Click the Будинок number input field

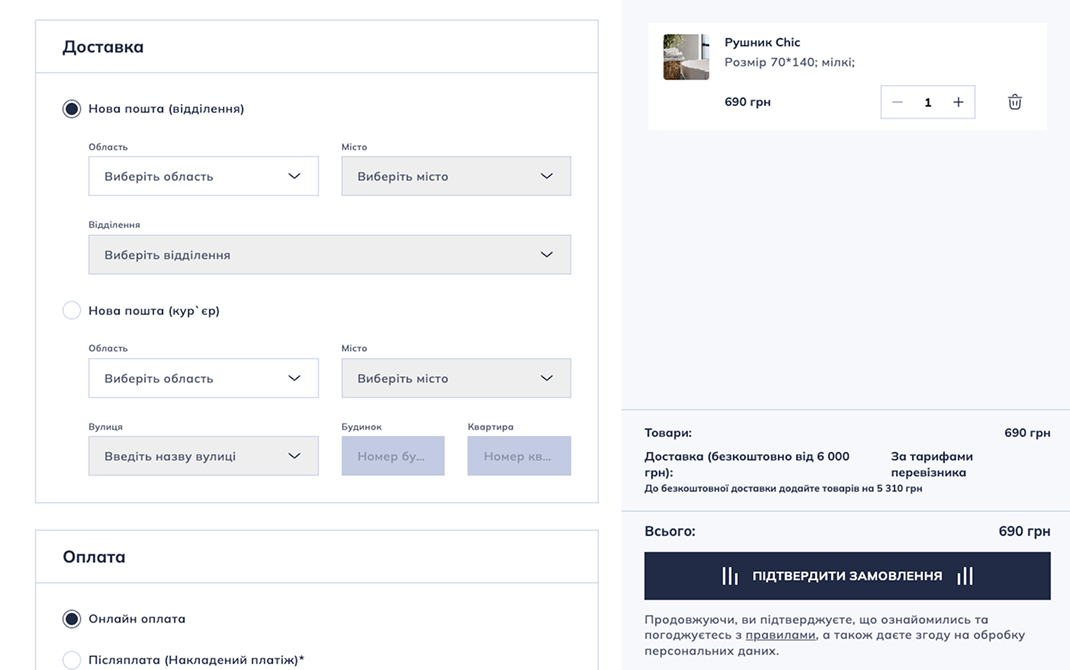pyautogui.click(x=392, y=456)
